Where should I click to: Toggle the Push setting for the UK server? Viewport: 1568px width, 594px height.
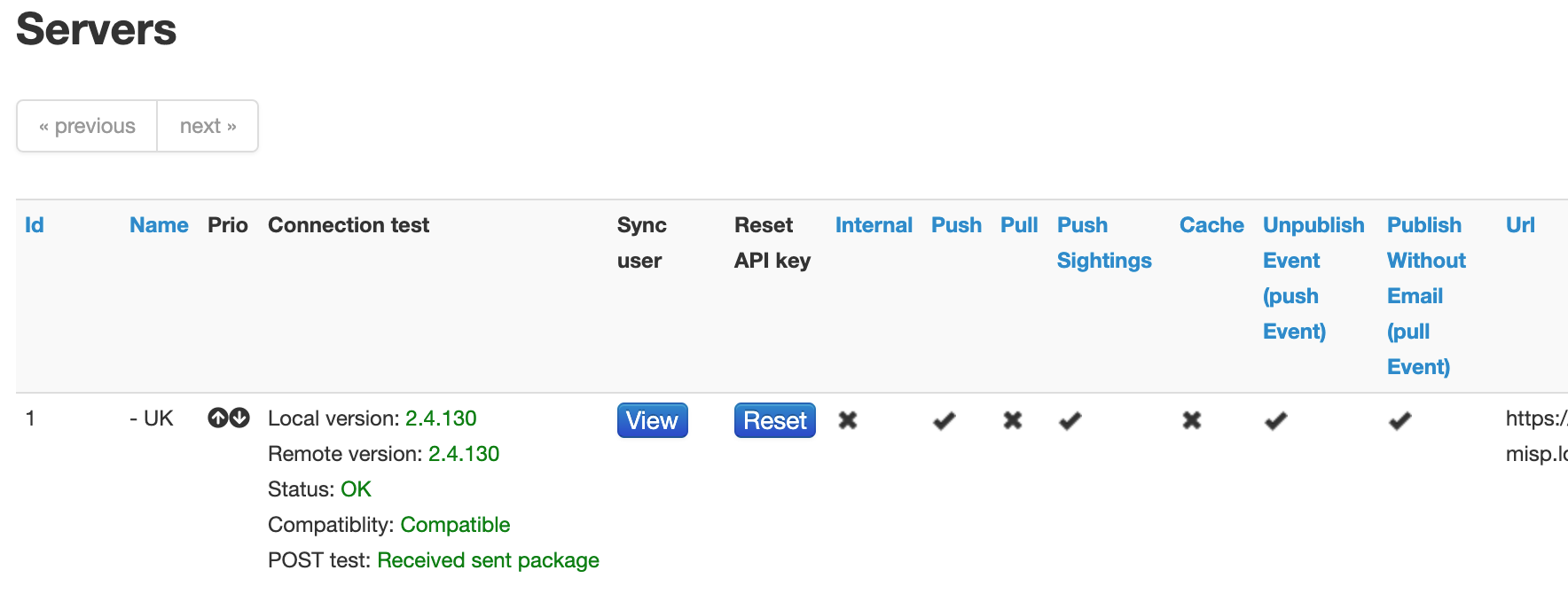[x=945, y=420]
